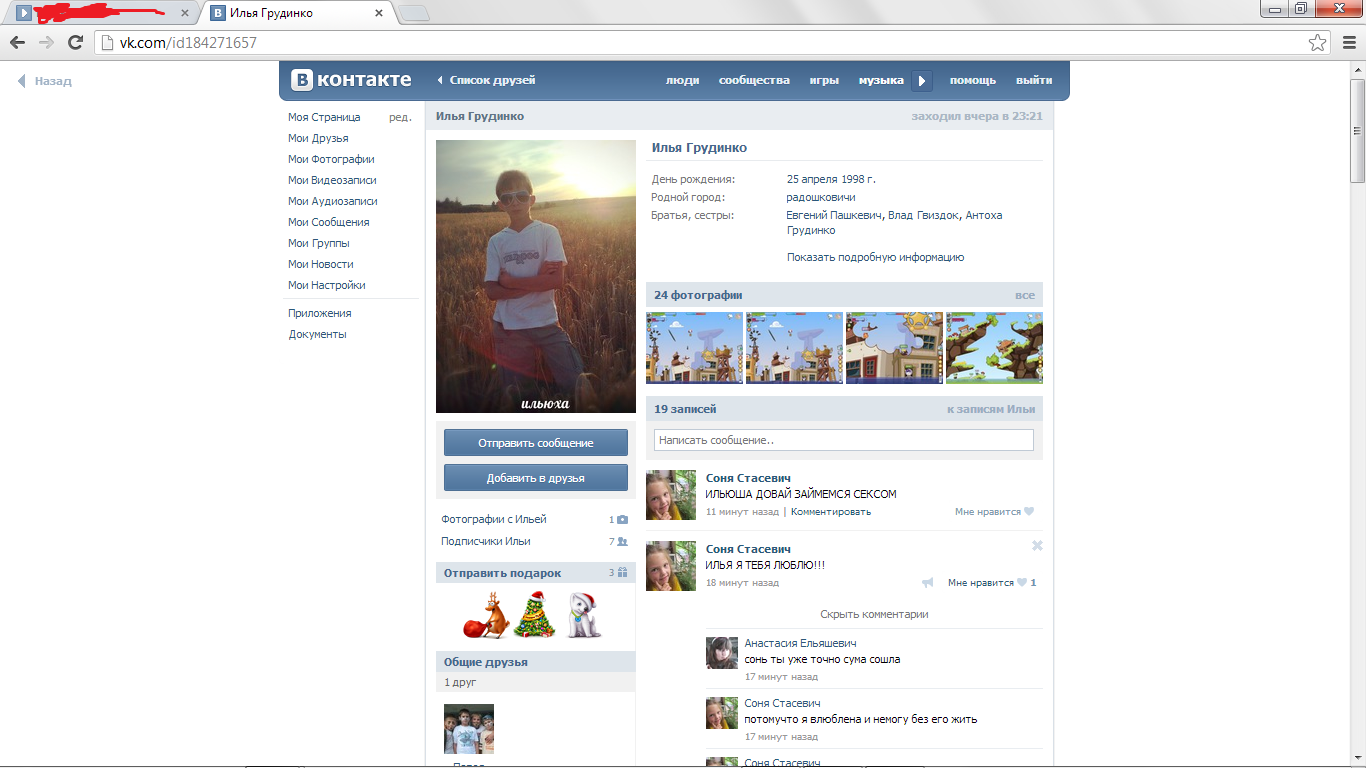This screenshot has width=1366, height=768.
Task: Open Мои Сообщения in the sidebar
Action: 329,222
